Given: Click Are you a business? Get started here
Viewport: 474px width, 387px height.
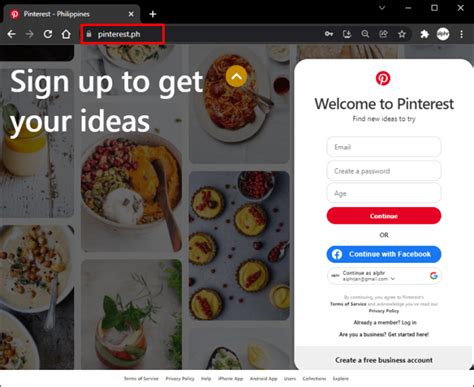Looking at the screenshot, I should tap(384, 334).
